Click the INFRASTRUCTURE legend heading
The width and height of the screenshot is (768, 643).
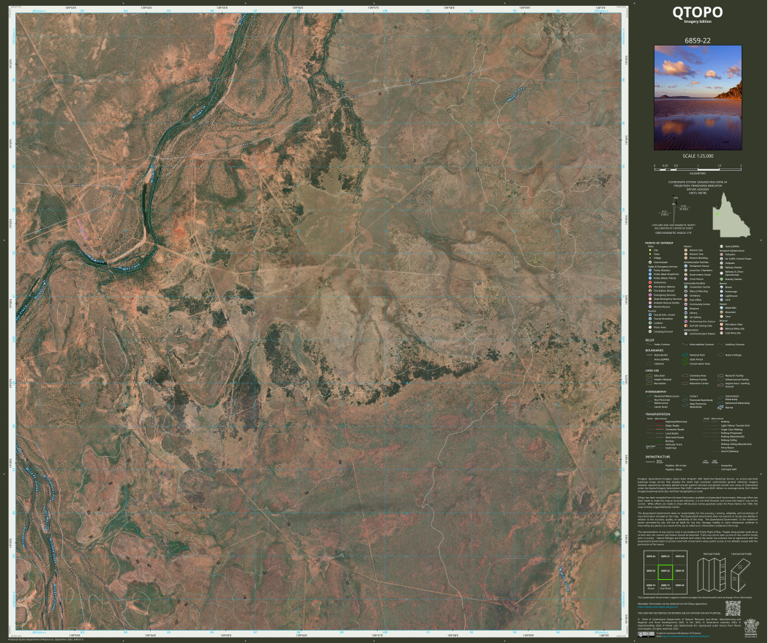point(658,456)
